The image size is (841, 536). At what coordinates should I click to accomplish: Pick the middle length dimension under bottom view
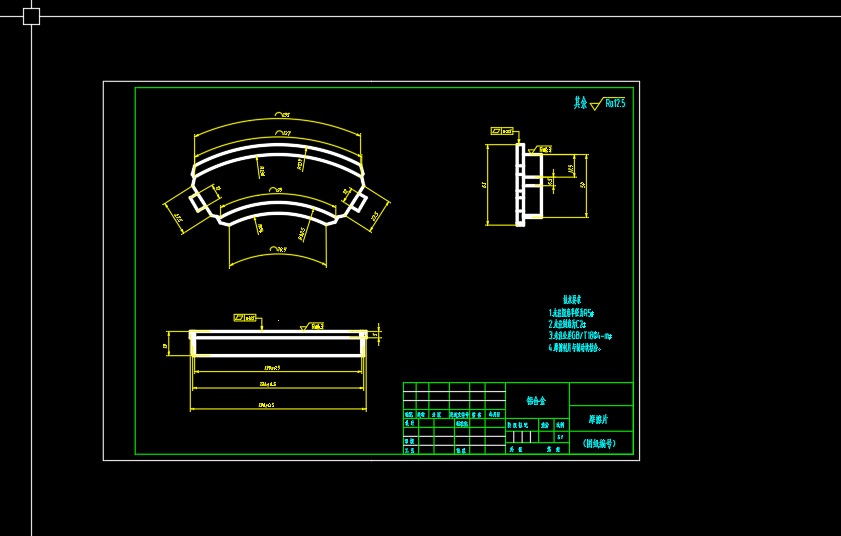[268, 384]
